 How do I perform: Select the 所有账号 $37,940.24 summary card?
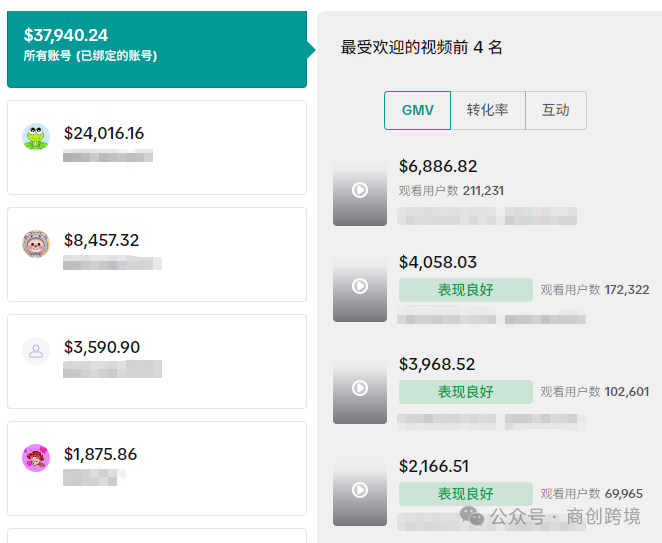tap(156, 45)
